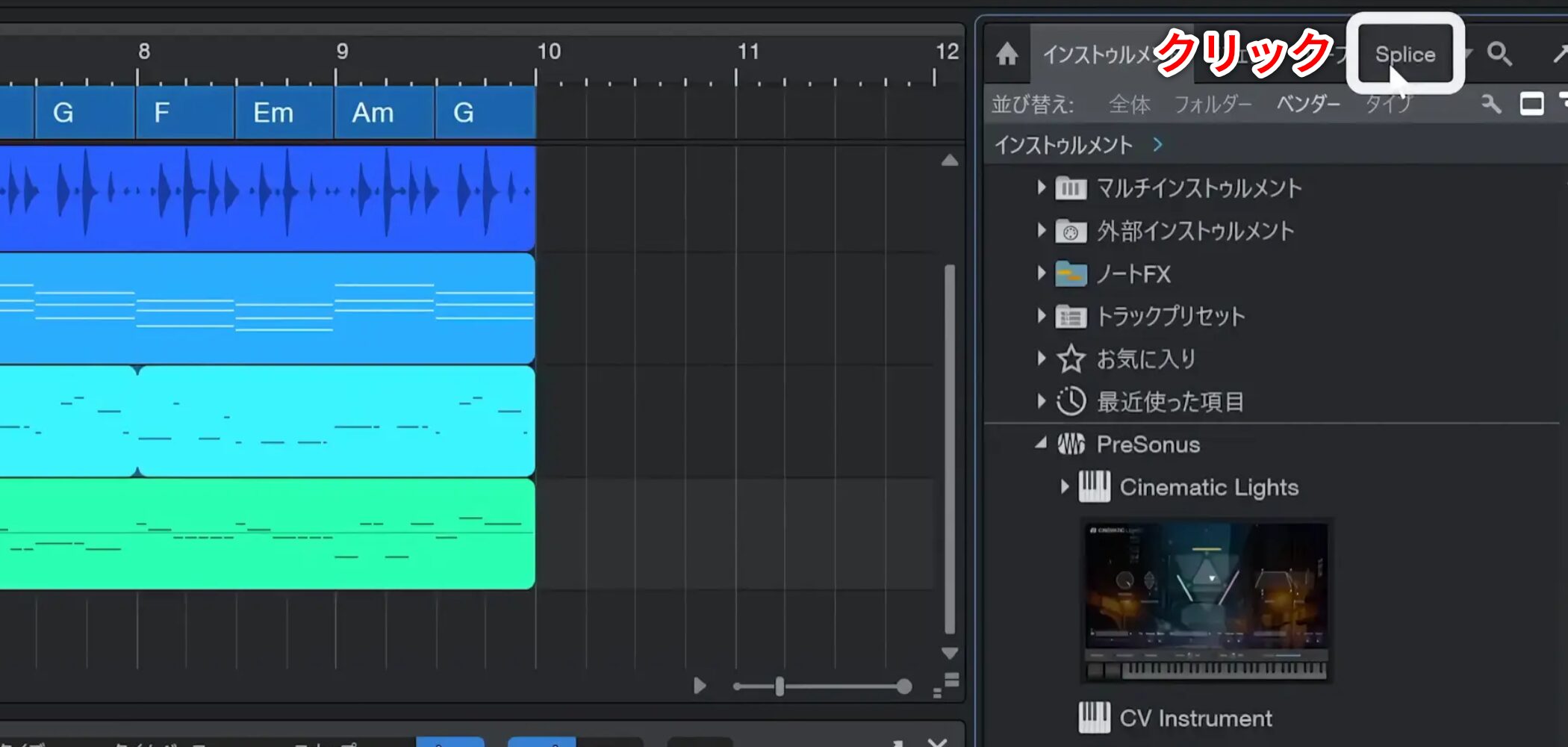1568x747 pixels.
Task: Sort by ベンダー option
Action: click(x=1307, y=104)
